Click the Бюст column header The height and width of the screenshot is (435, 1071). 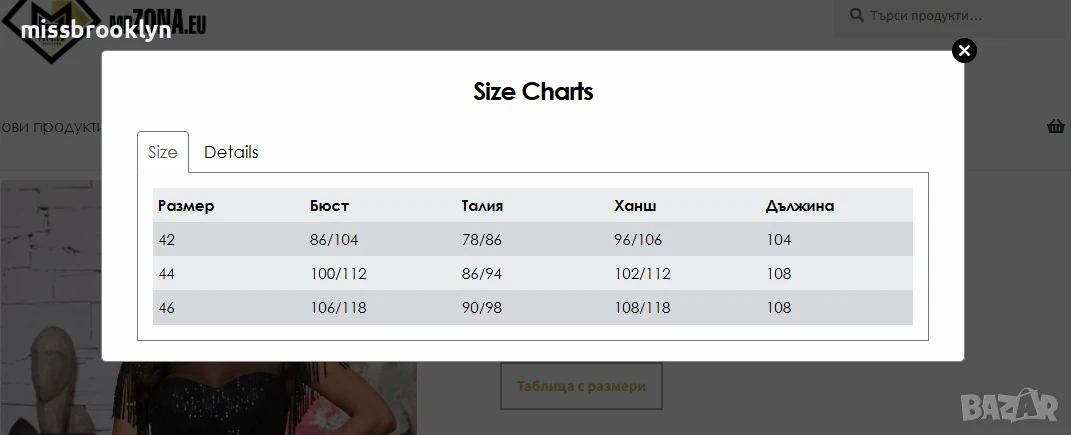(x=329, y=206)
